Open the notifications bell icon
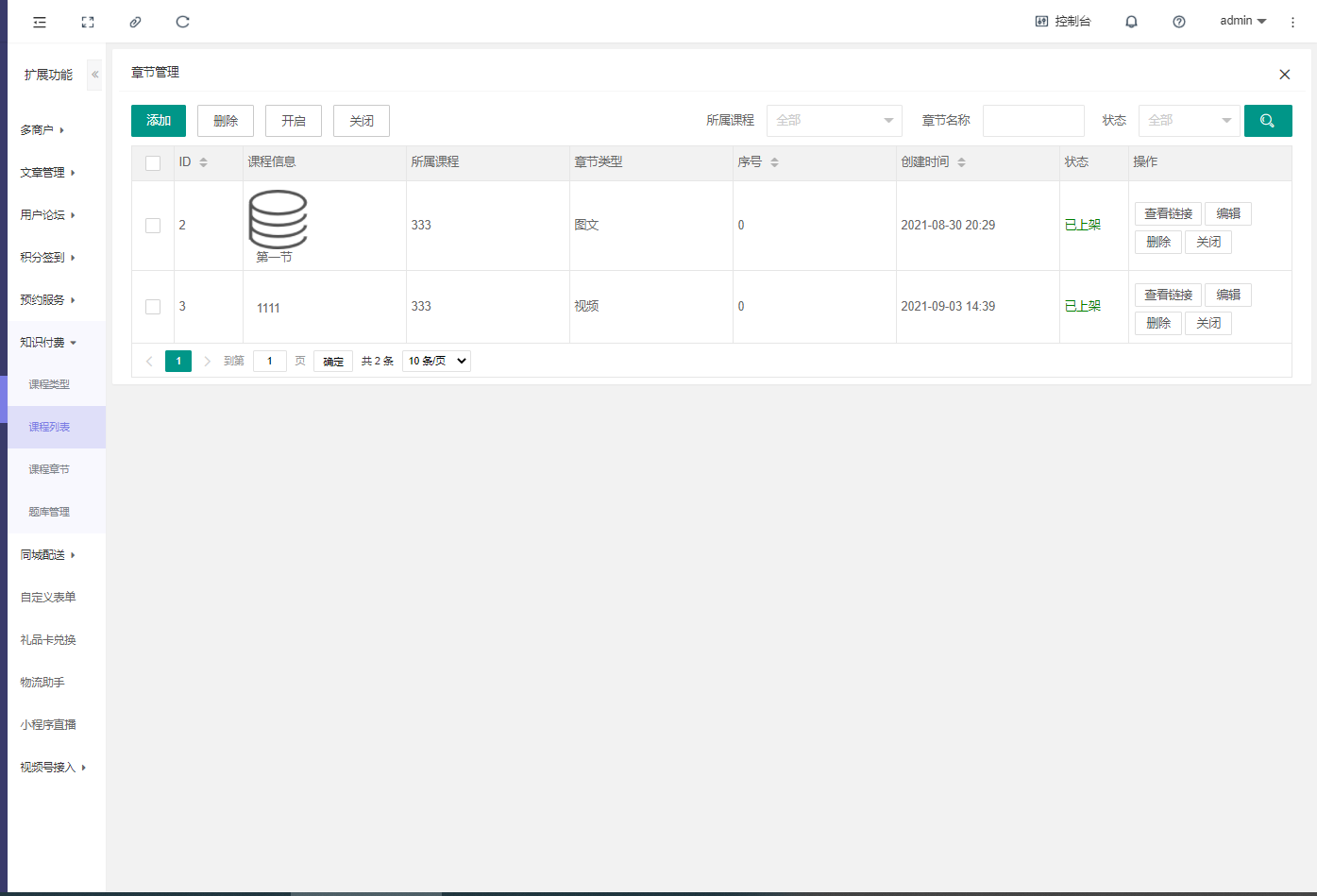 [1131, 22]
